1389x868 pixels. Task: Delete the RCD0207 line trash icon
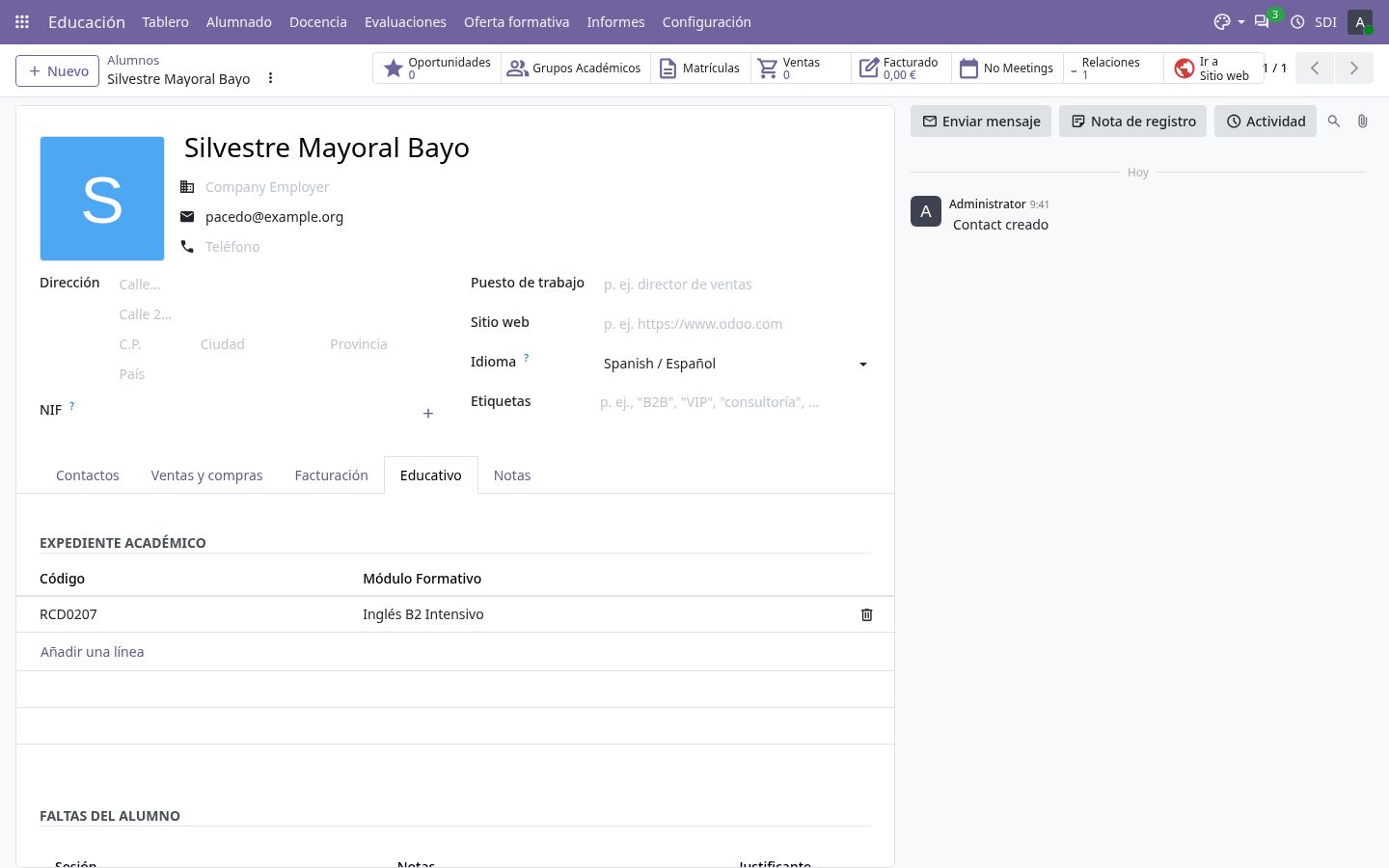coord(866,614)
